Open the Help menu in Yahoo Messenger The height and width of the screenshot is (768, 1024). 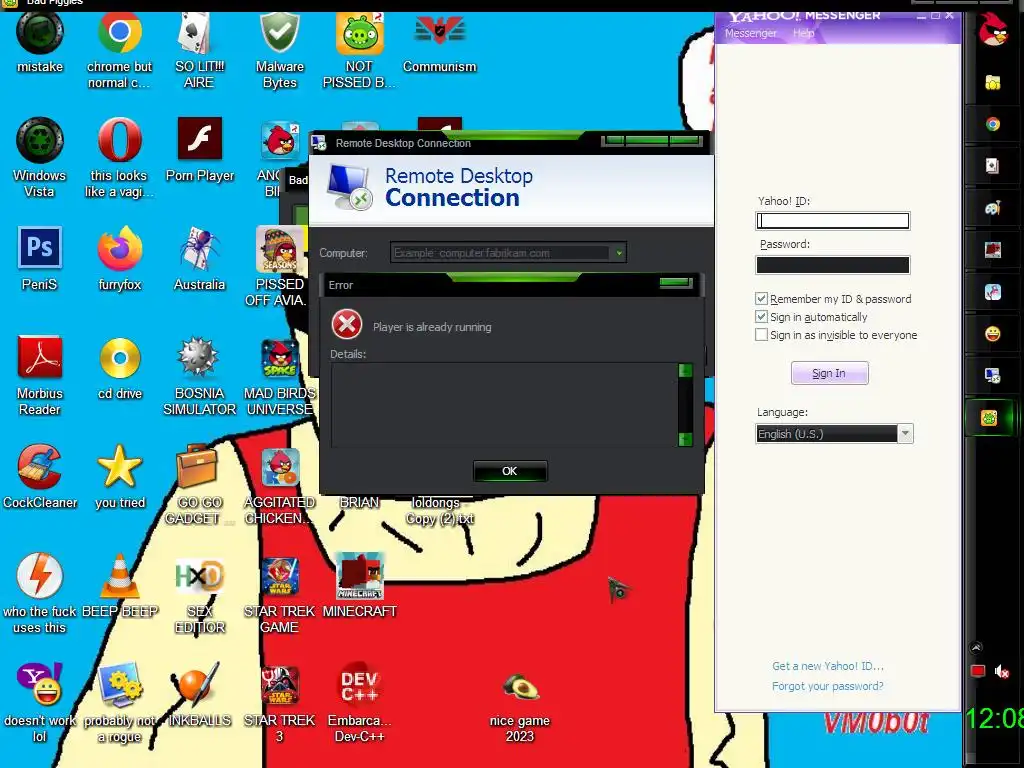[x=803, y=33]
